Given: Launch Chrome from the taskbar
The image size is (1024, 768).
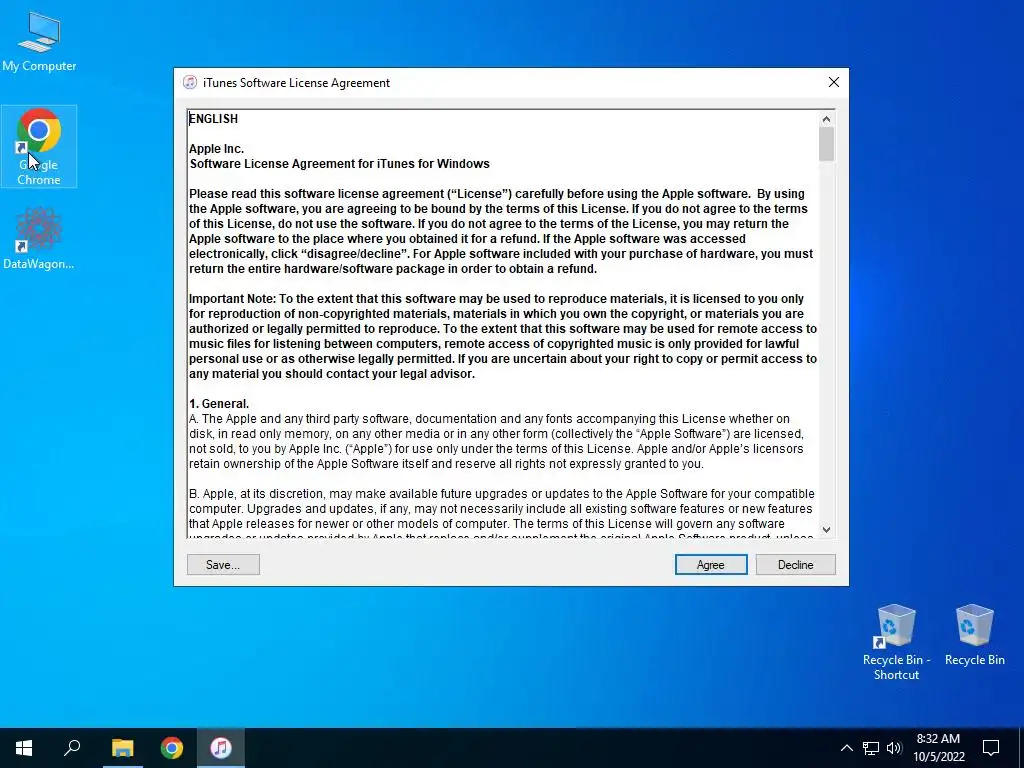Looking at the screenshot, I should pos(172,748).
